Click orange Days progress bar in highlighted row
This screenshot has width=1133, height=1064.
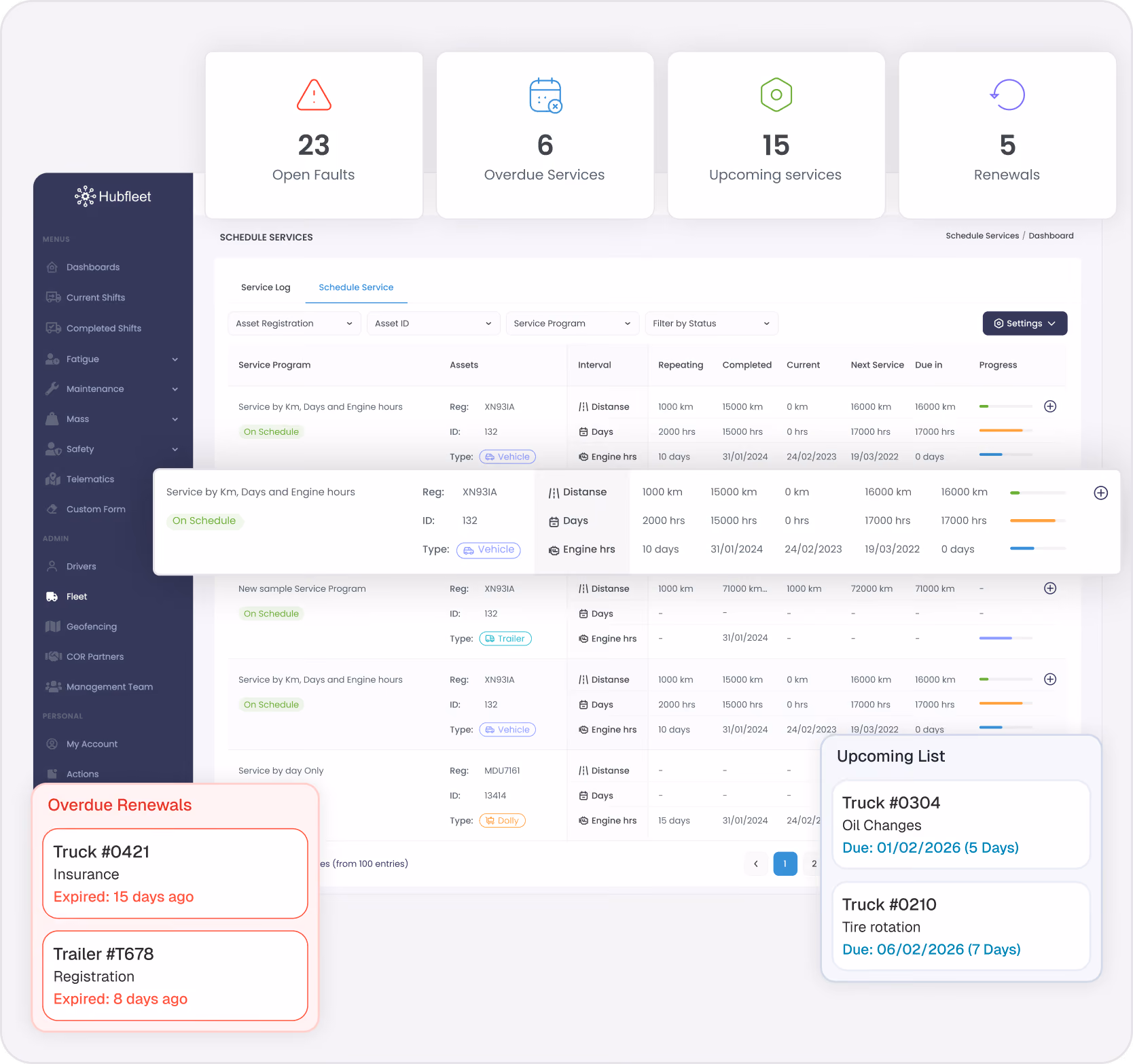(x=1038, y=520)
